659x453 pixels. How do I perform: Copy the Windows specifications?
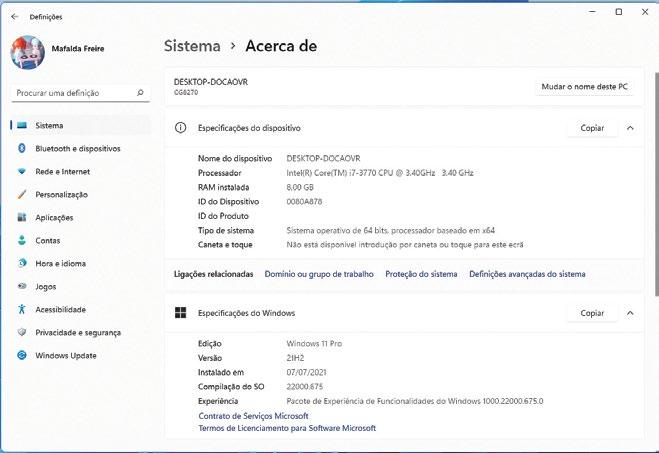tap(592, 313)
